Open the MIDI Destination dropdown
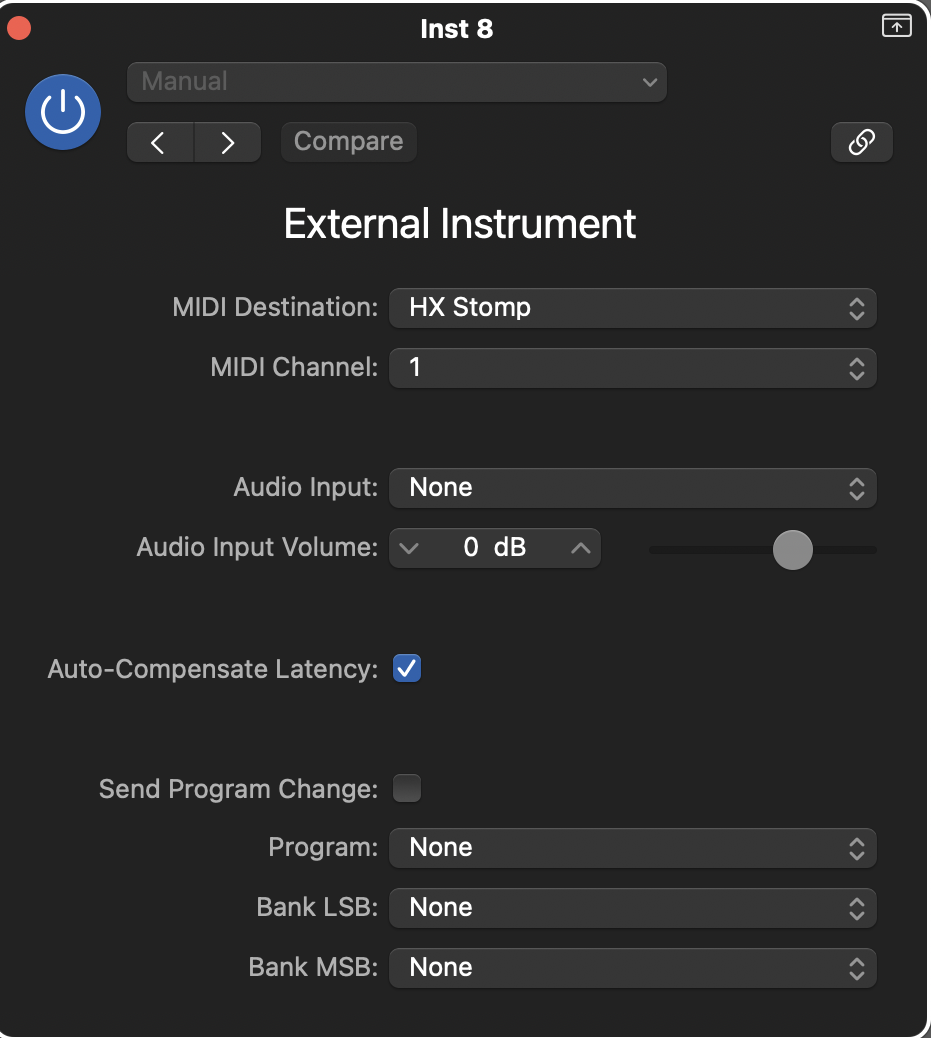 coord(632,308)
